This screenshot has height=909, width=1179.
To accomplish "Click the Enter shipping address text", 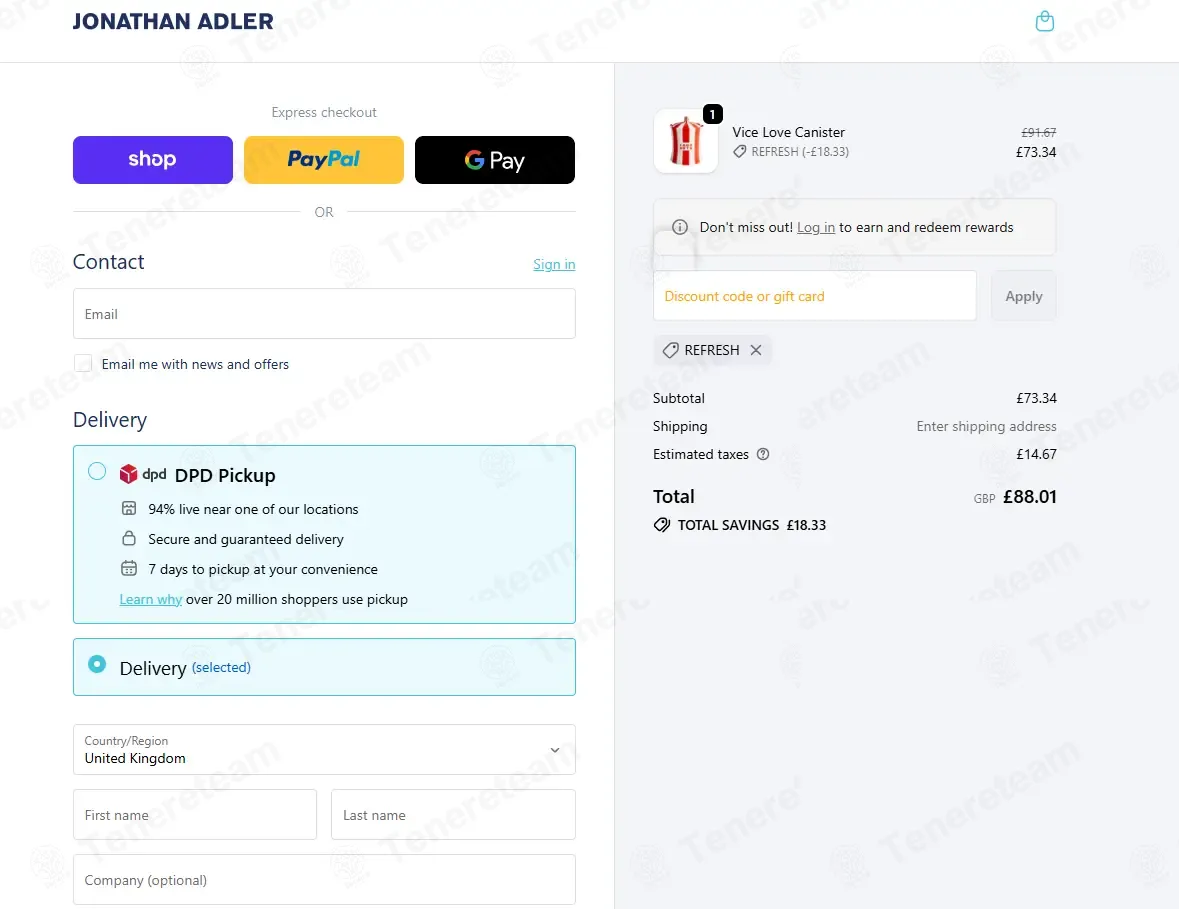I will point(987,426).
